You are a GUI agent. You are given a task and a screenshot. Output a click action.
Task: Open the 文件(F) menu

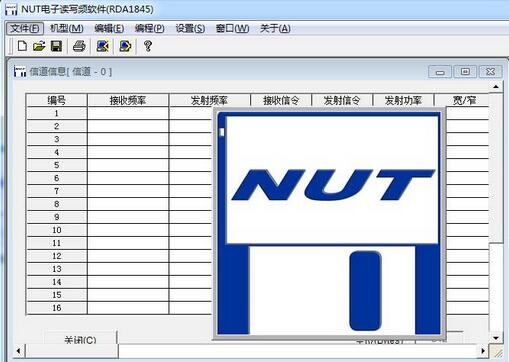click(x=25, y=29)
